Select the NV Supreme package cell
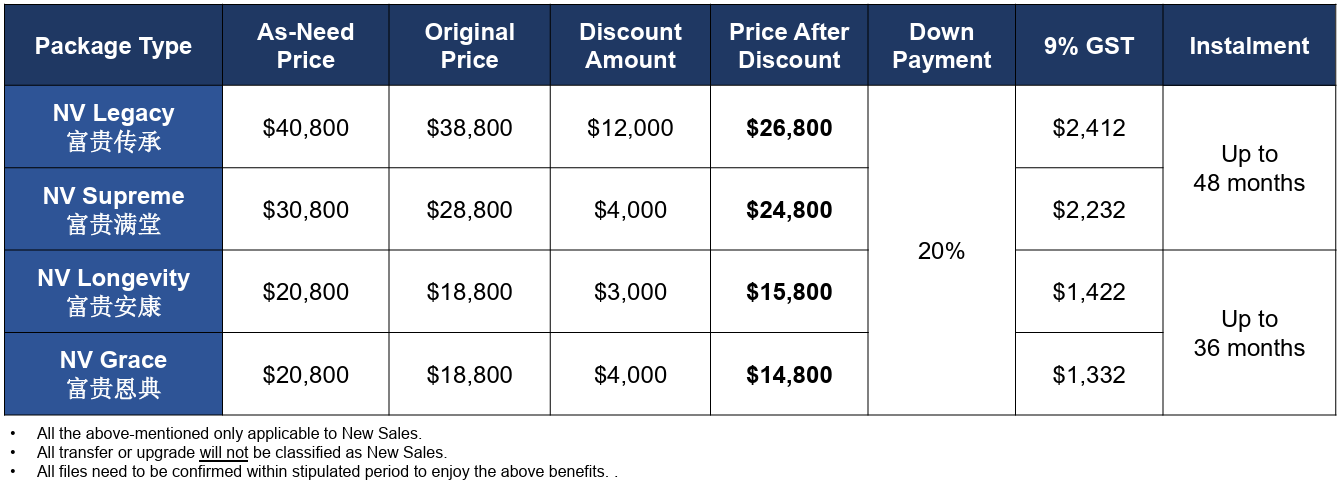1341x489 pixels. pos(113,209)
